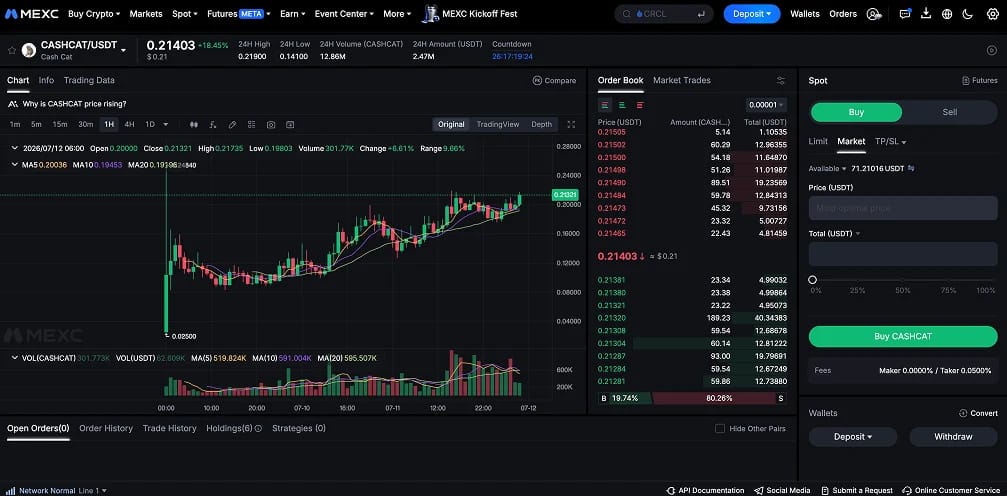This screenshot has height=496, width=1007.
Task: Collapse the MA indicator legend chevron
Action: click(x=15, y=165)
